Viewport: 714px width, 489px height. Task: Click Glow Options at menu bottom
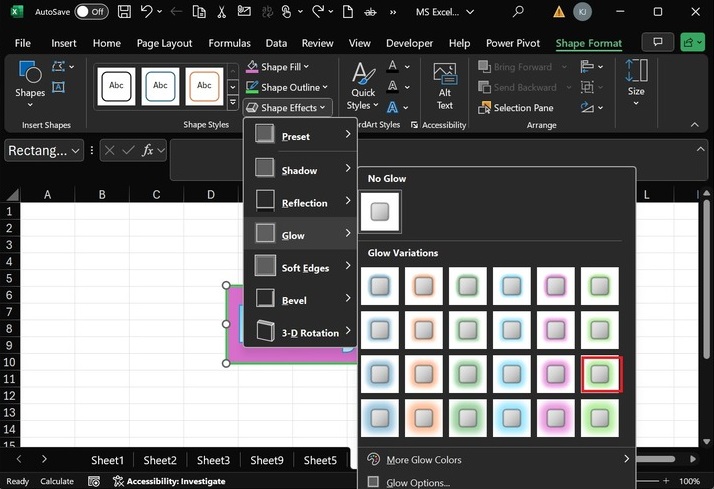pyautogui.click(x=417, y=482)
